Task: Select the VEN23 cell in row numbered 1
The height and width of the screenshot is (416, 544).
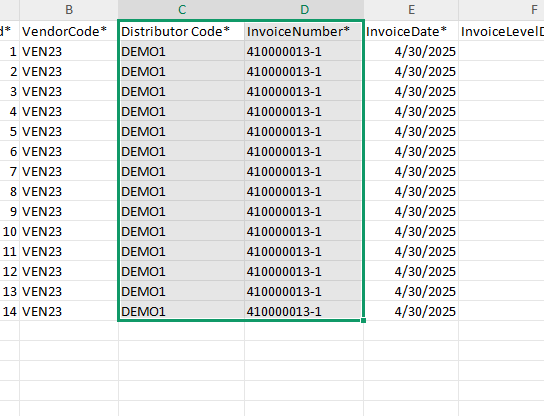Action: (x=69, y=51)
